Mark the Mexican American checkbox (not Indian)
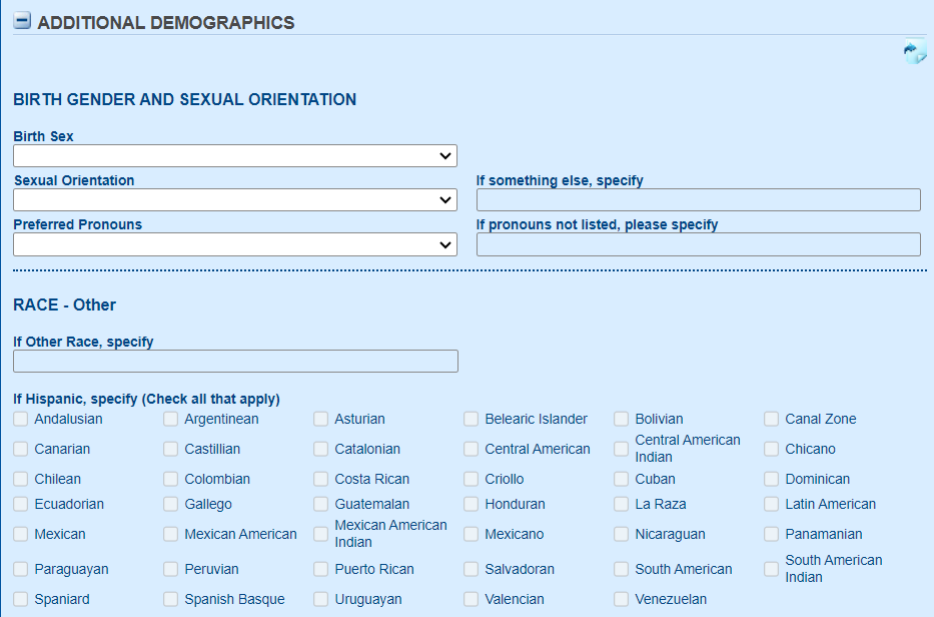Viewport: 934px width, 617px height. [x=171, y=534]
